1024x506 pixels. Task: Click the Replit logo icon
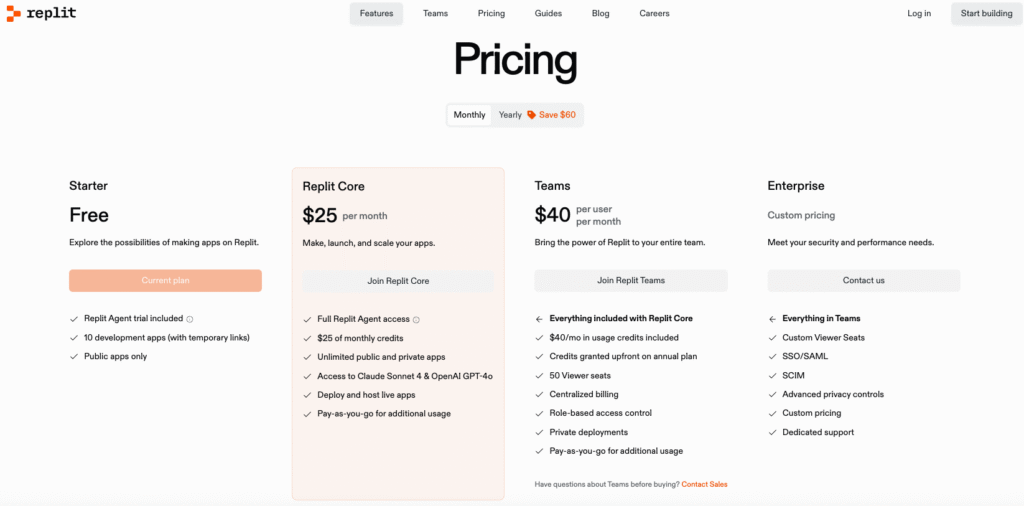coord(14,13)
